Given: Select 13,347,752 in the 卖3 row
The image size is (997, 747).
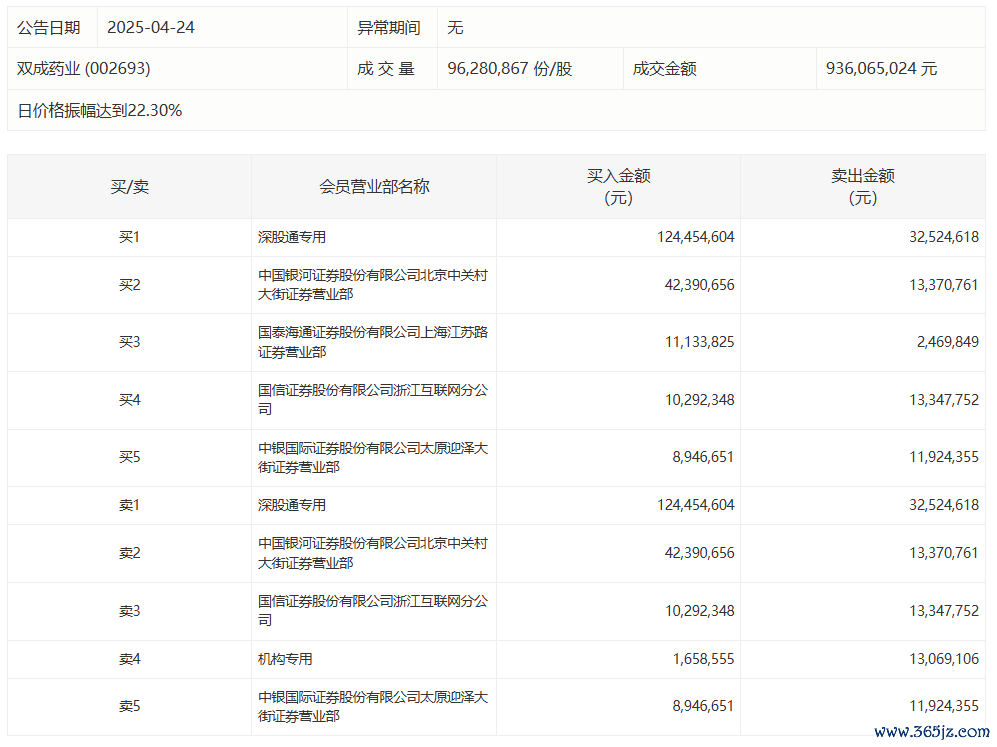Looking at the screenshot, I should [944, 611].
